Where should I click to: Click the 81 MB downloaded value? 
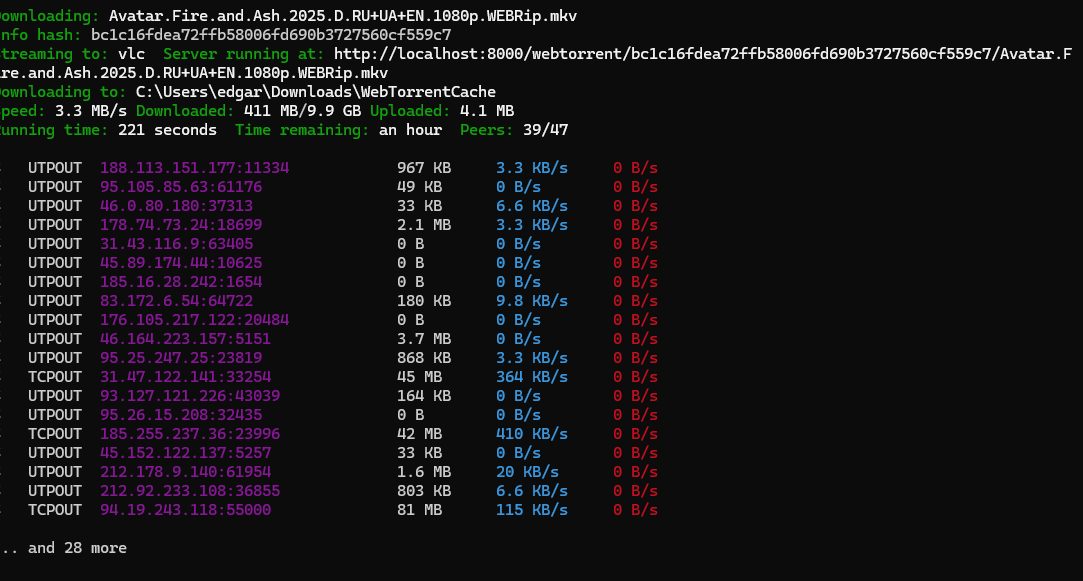[x=419, y=510]
